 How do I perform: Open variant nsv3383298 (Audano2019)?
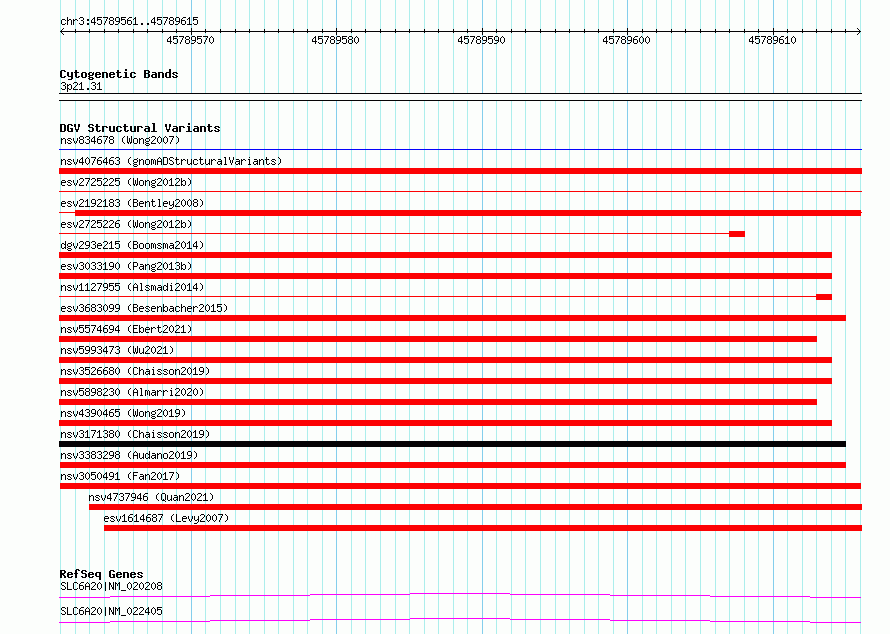point(129,456)
